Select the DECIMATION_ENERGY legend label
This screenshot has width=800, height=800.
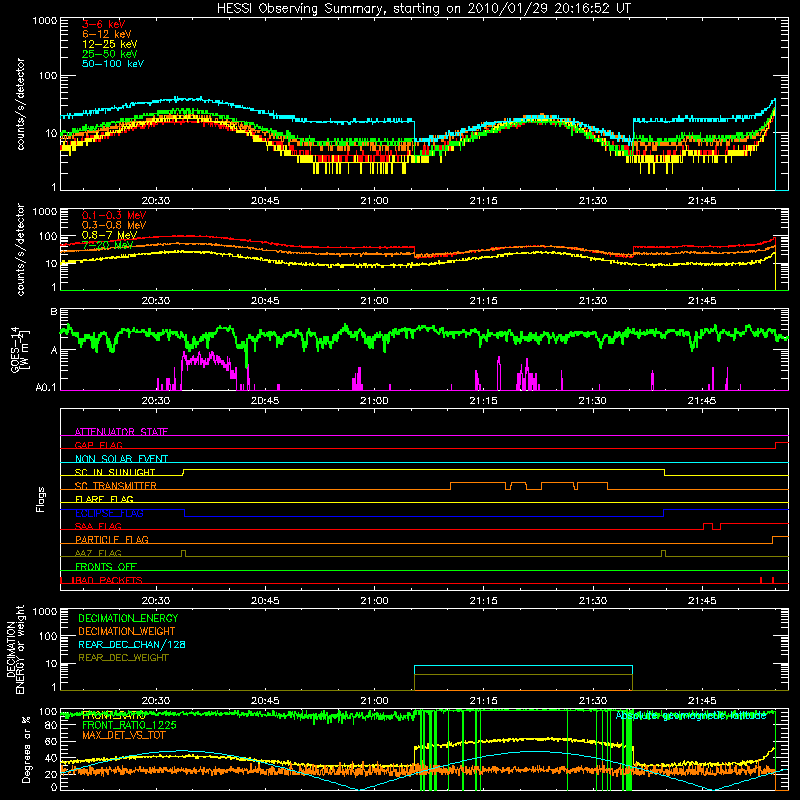128,618
